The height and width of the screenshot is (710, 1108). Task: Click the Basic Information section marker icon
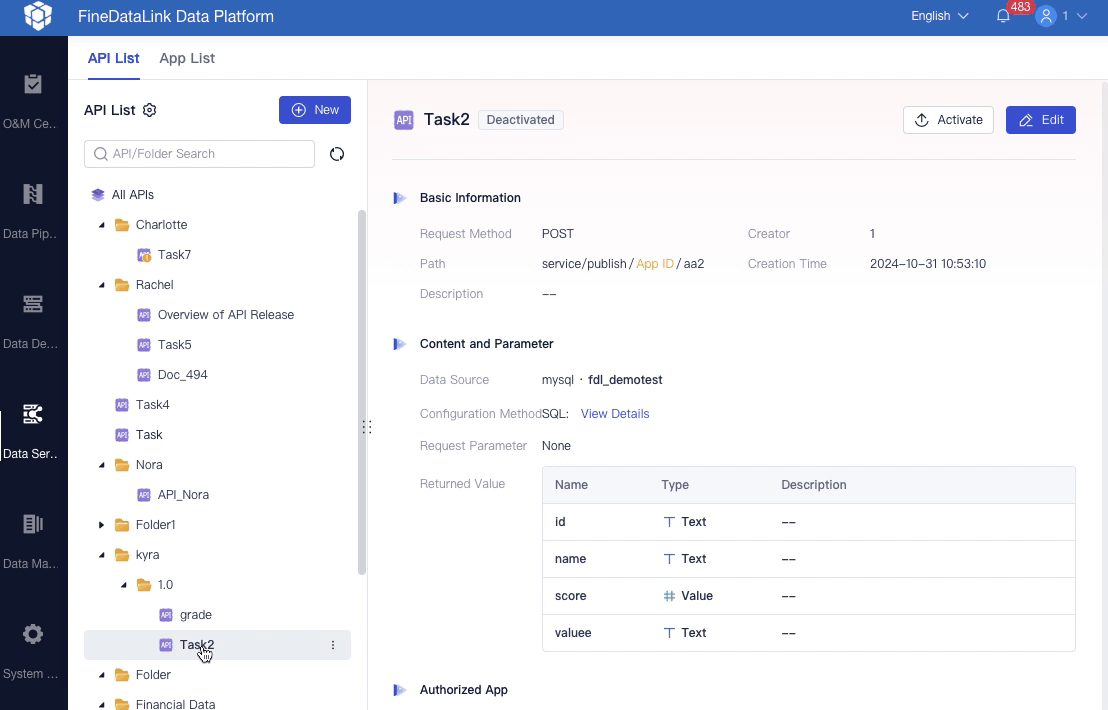[400, 198]
